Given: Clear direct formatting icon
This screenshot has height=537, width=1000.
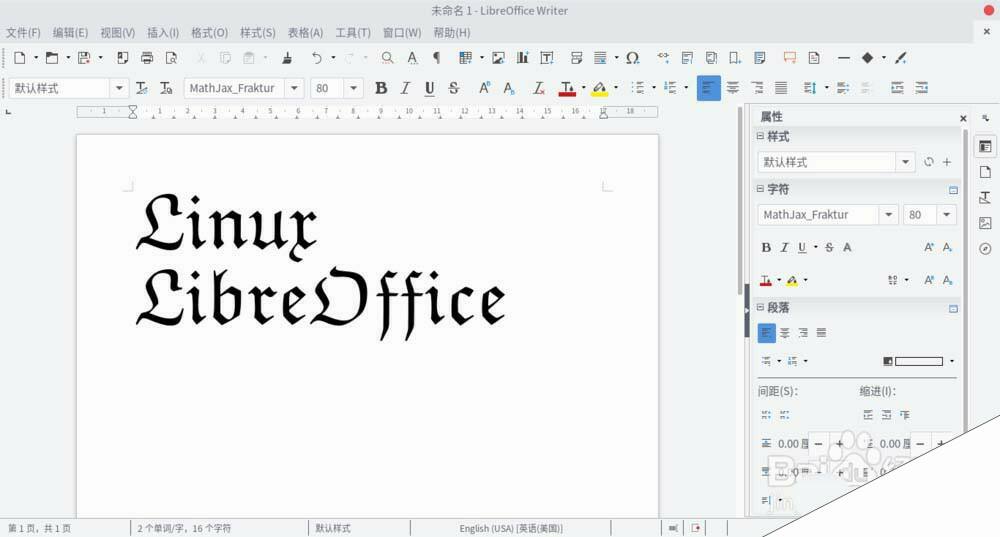Looking at the screenshot, I should (x=539, y=88).
